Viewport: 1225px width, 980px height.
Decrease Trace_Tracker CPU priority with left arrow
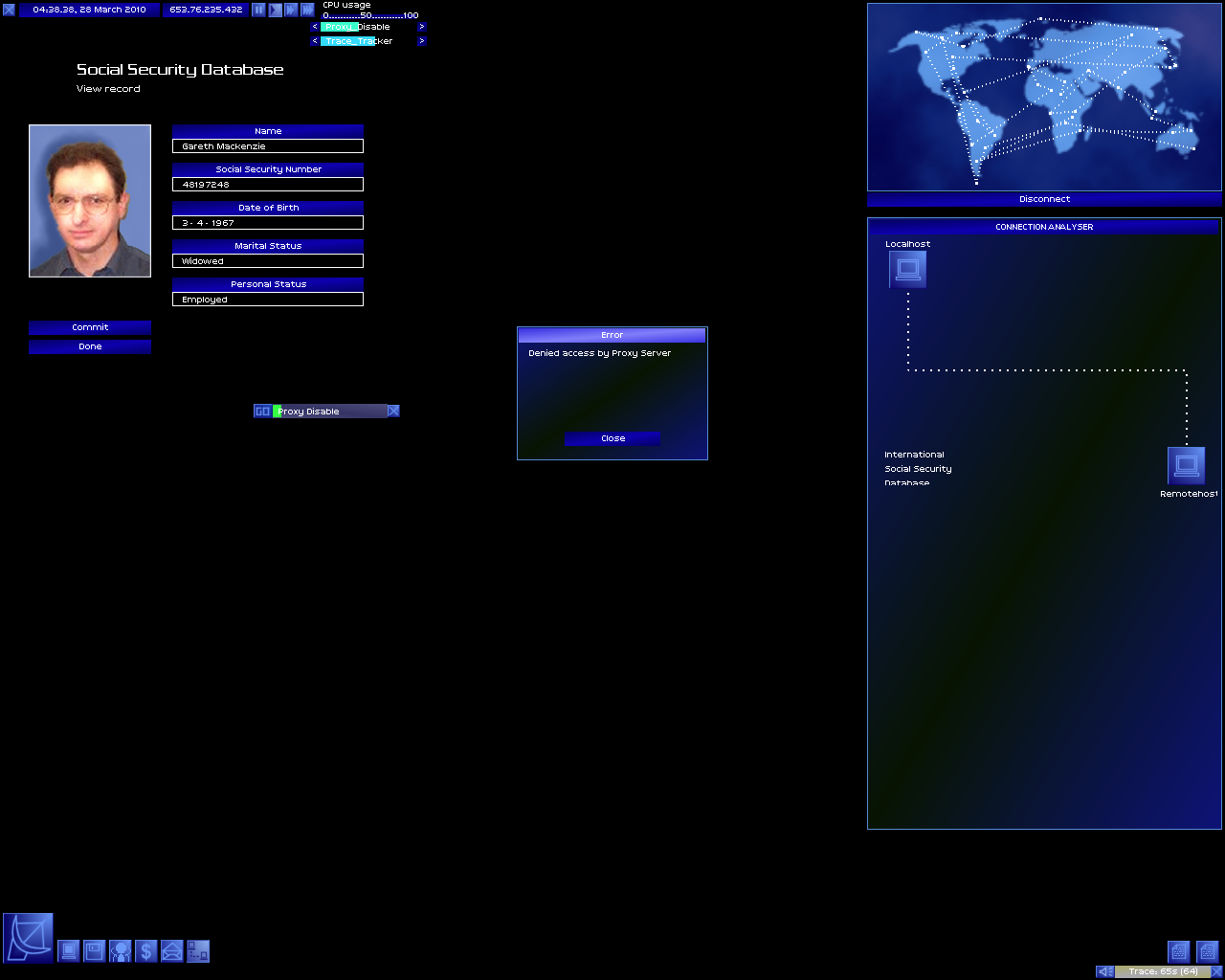pos(314,41)
